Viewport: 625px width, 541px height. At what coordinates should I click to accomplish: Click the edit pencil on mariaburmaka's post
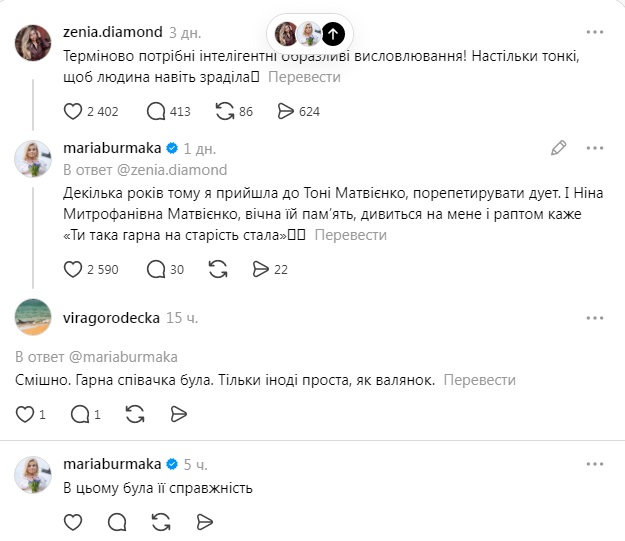click(559, 148)
